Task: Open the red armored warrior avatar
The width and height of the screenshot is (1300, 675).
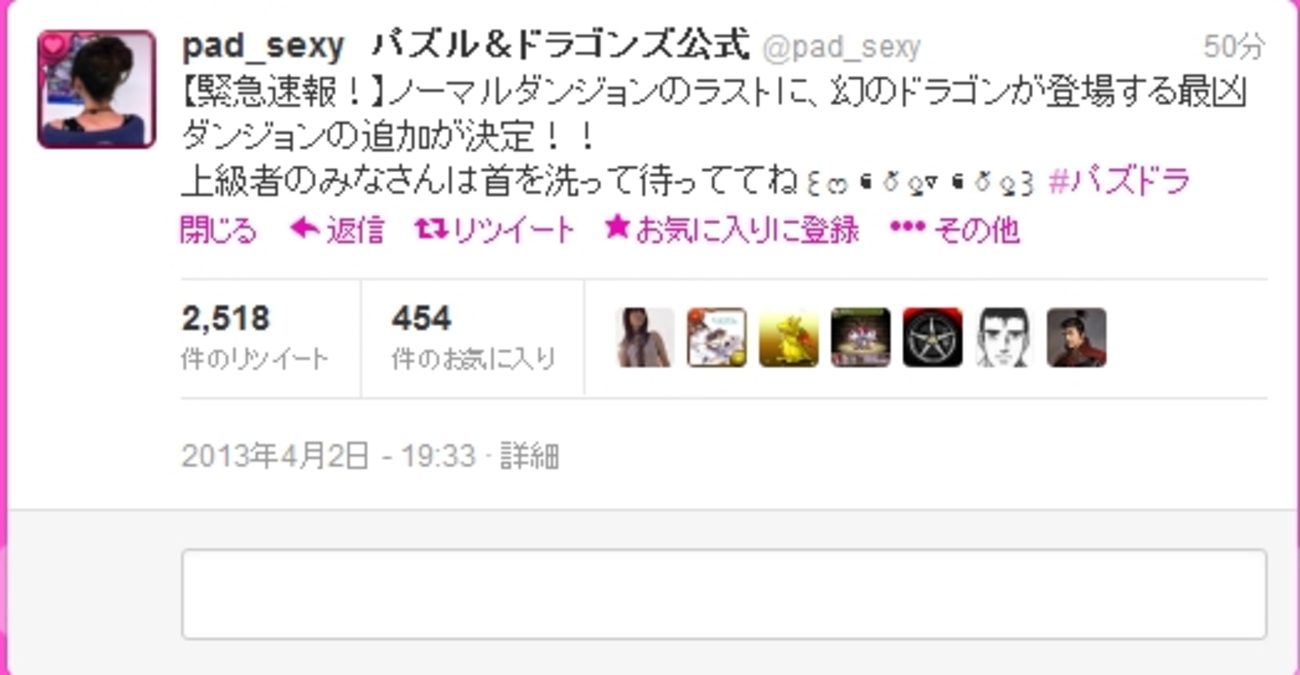Action: tap(1076, 338)
